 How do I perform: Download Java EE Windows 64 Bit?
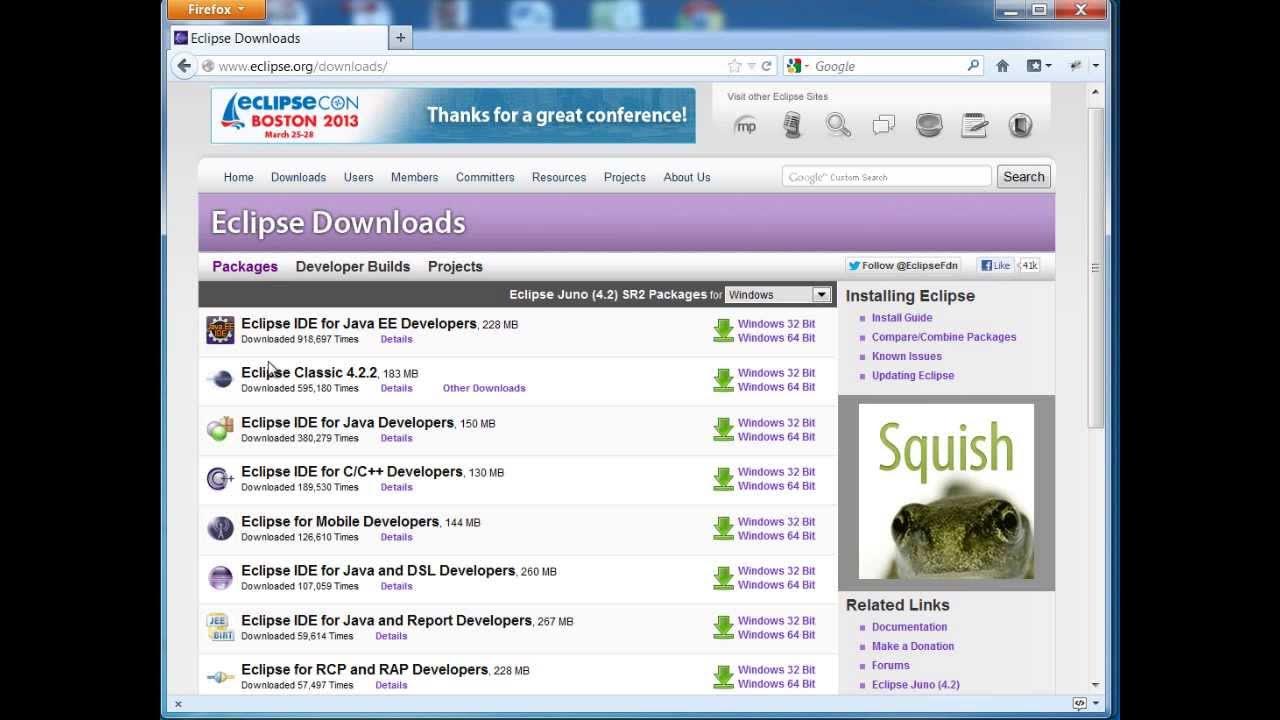(776, 338)
